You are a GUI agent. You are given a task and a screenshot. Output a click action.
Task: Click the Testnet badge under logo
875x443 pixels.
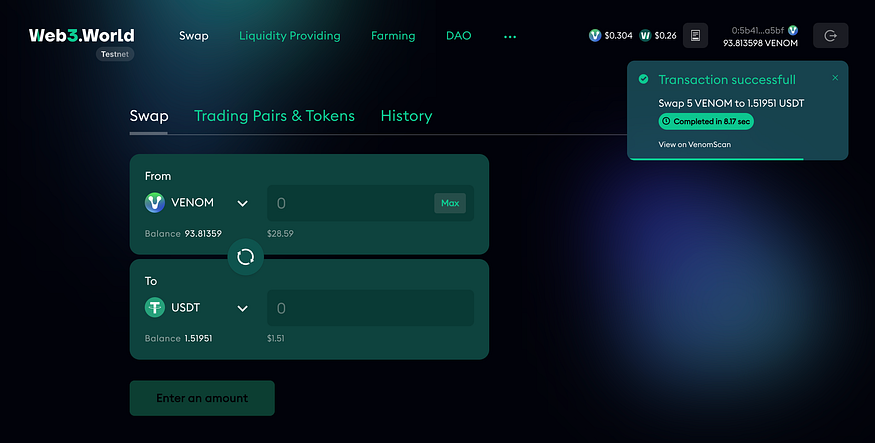click(x=115, y=54)
